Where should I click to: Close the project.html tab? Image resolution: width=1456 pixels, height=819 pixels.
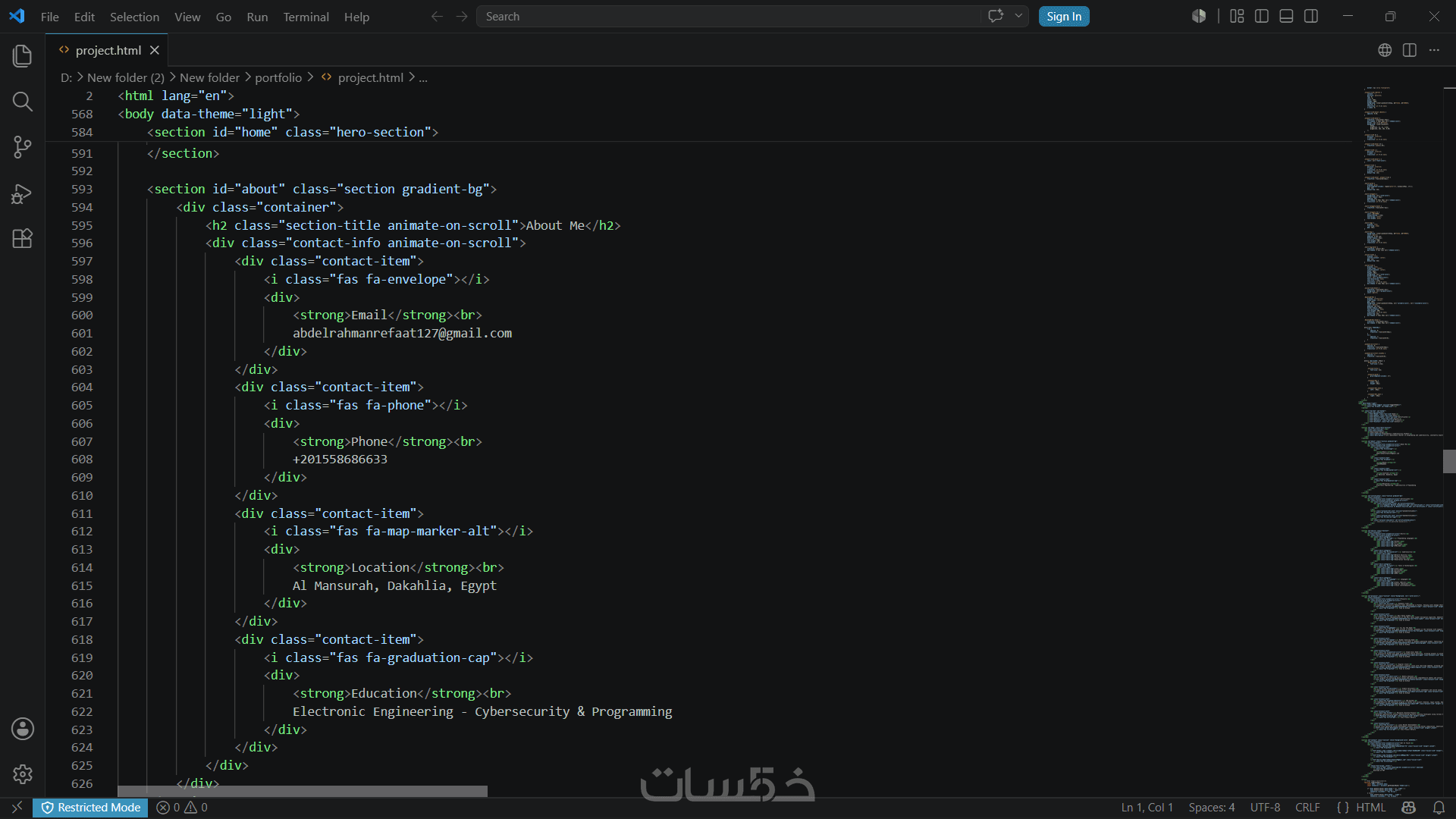[x=155, y=50]
